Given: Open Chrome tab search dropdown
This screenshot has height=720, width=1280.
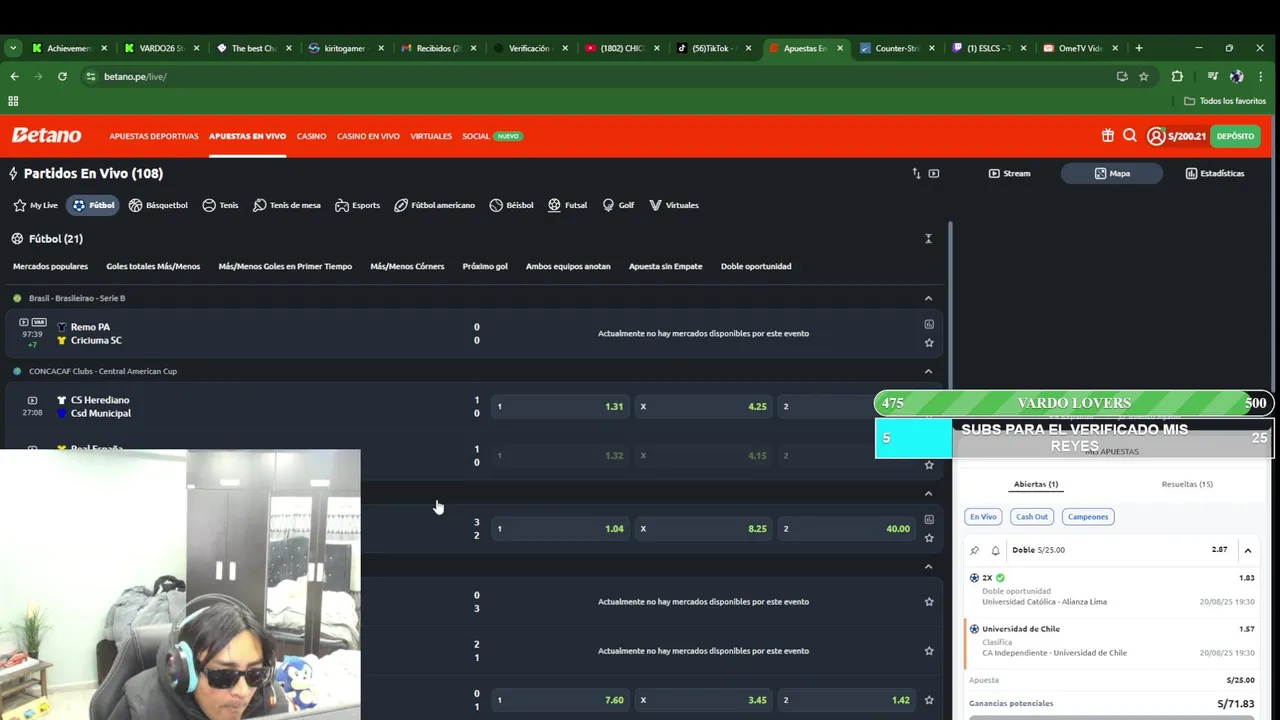Looking at the screenshot, I should pos(13,48).
